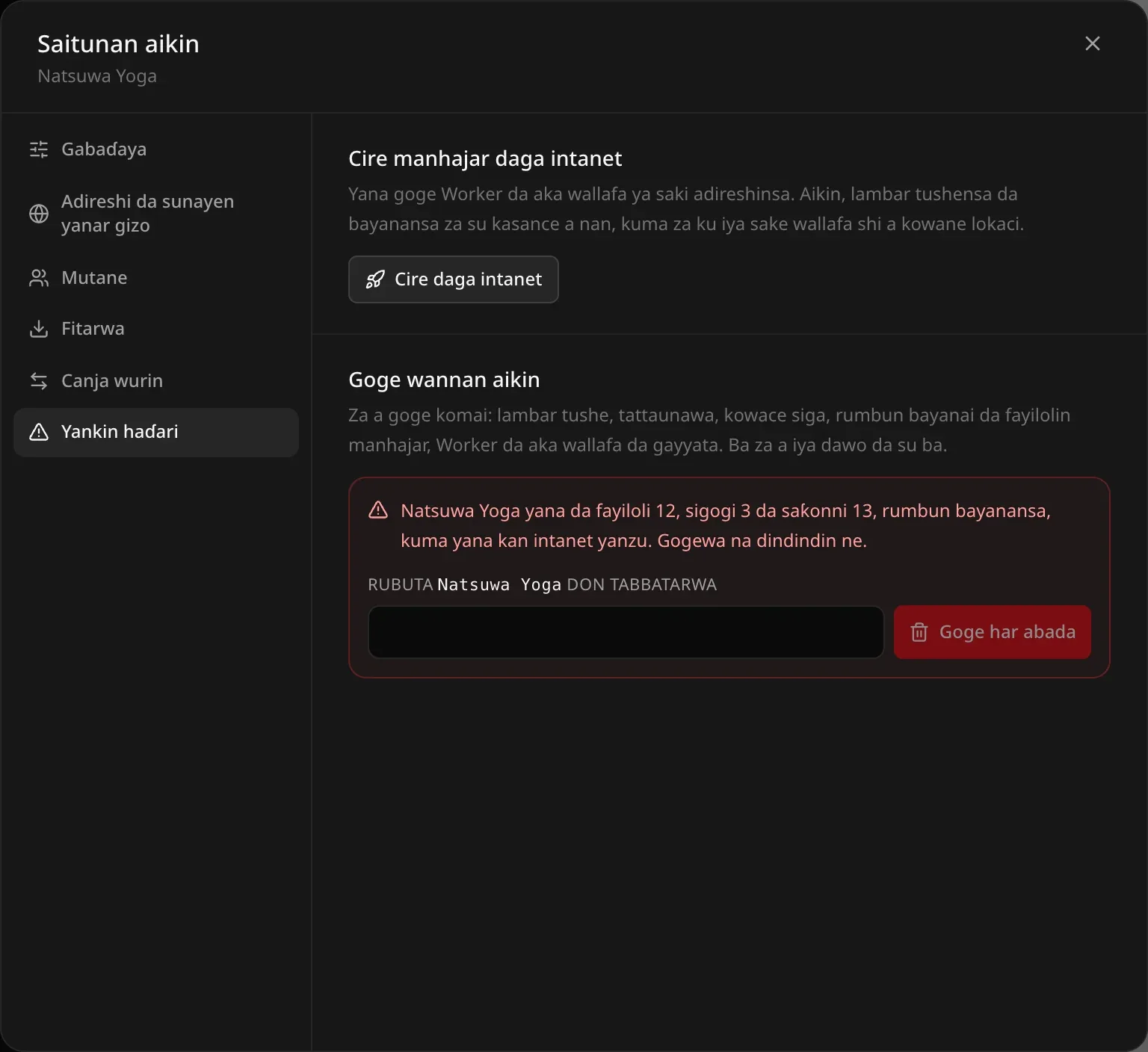Switch to the Mutane tab

click(155, 278)
